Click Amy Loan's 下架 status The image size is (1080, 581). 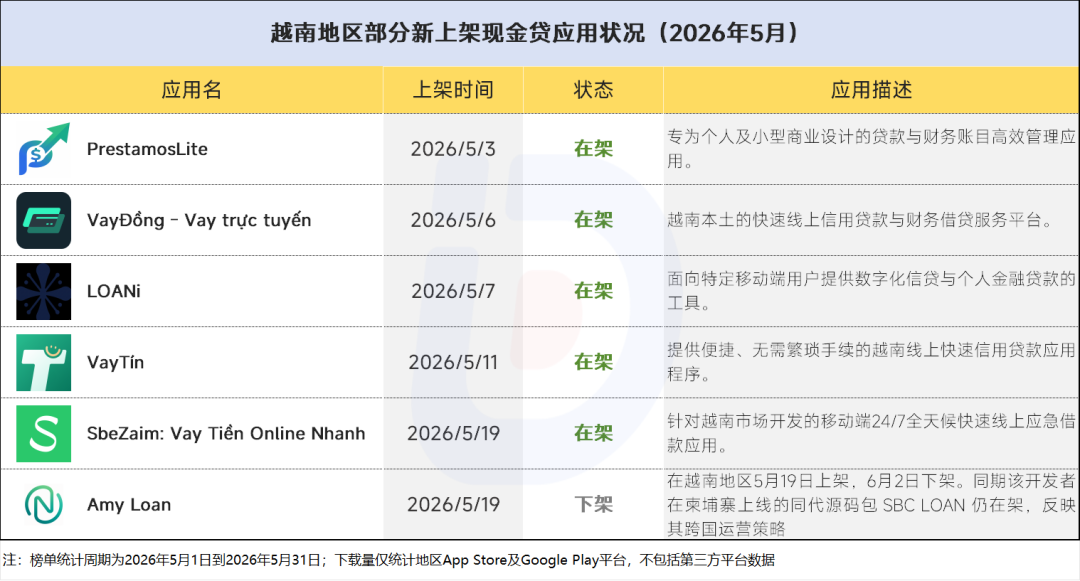593,505
